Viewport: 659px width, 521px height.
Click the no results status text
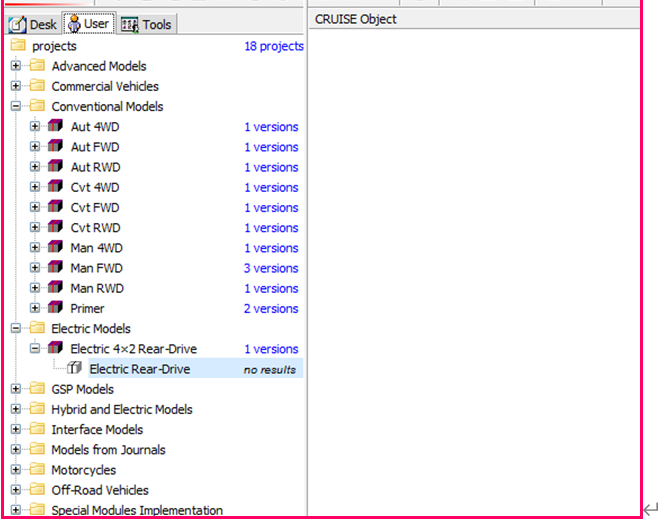[x=269, y=370]
